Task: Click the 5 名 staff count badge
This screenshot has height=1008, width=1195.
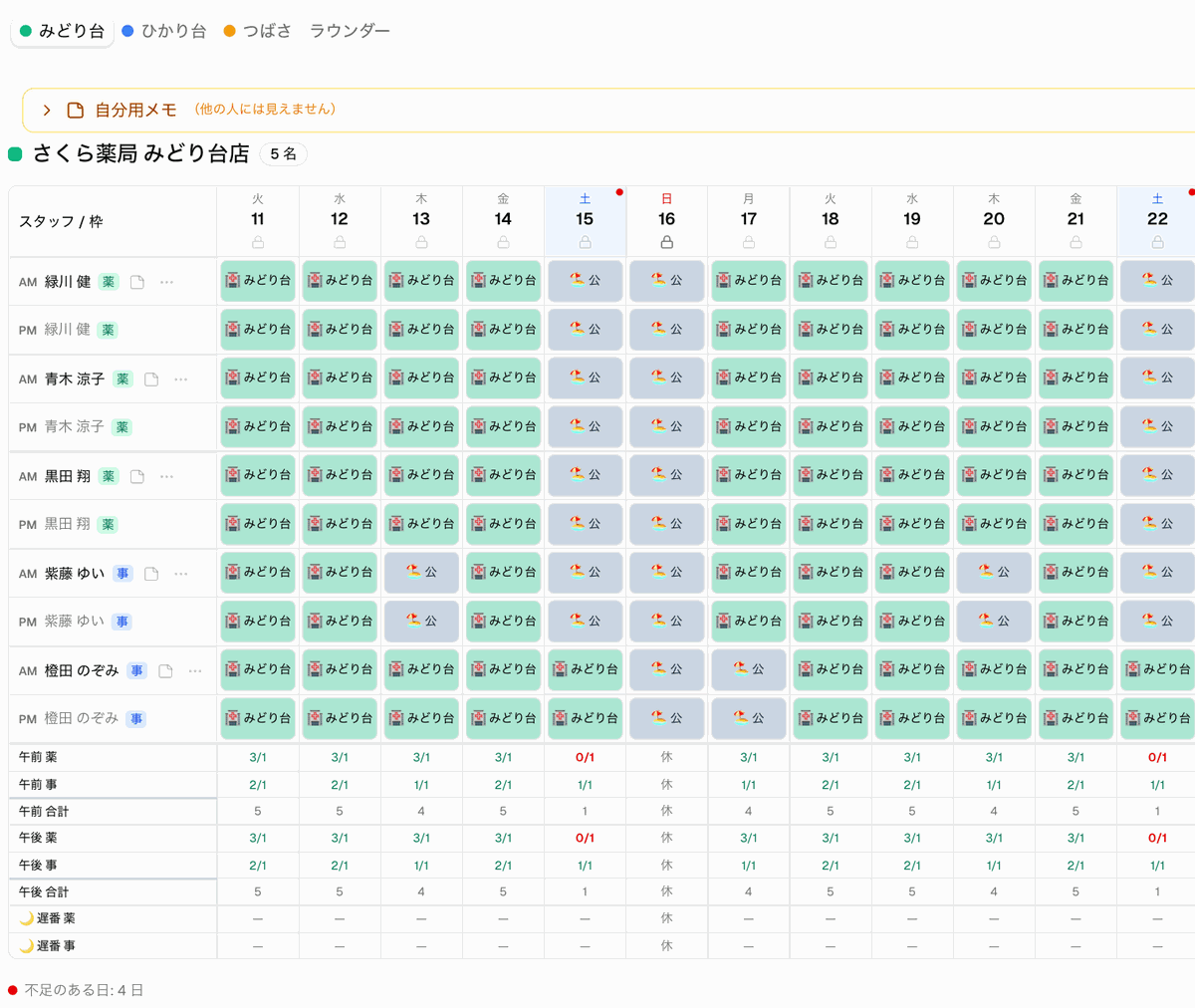Action: 283,154
